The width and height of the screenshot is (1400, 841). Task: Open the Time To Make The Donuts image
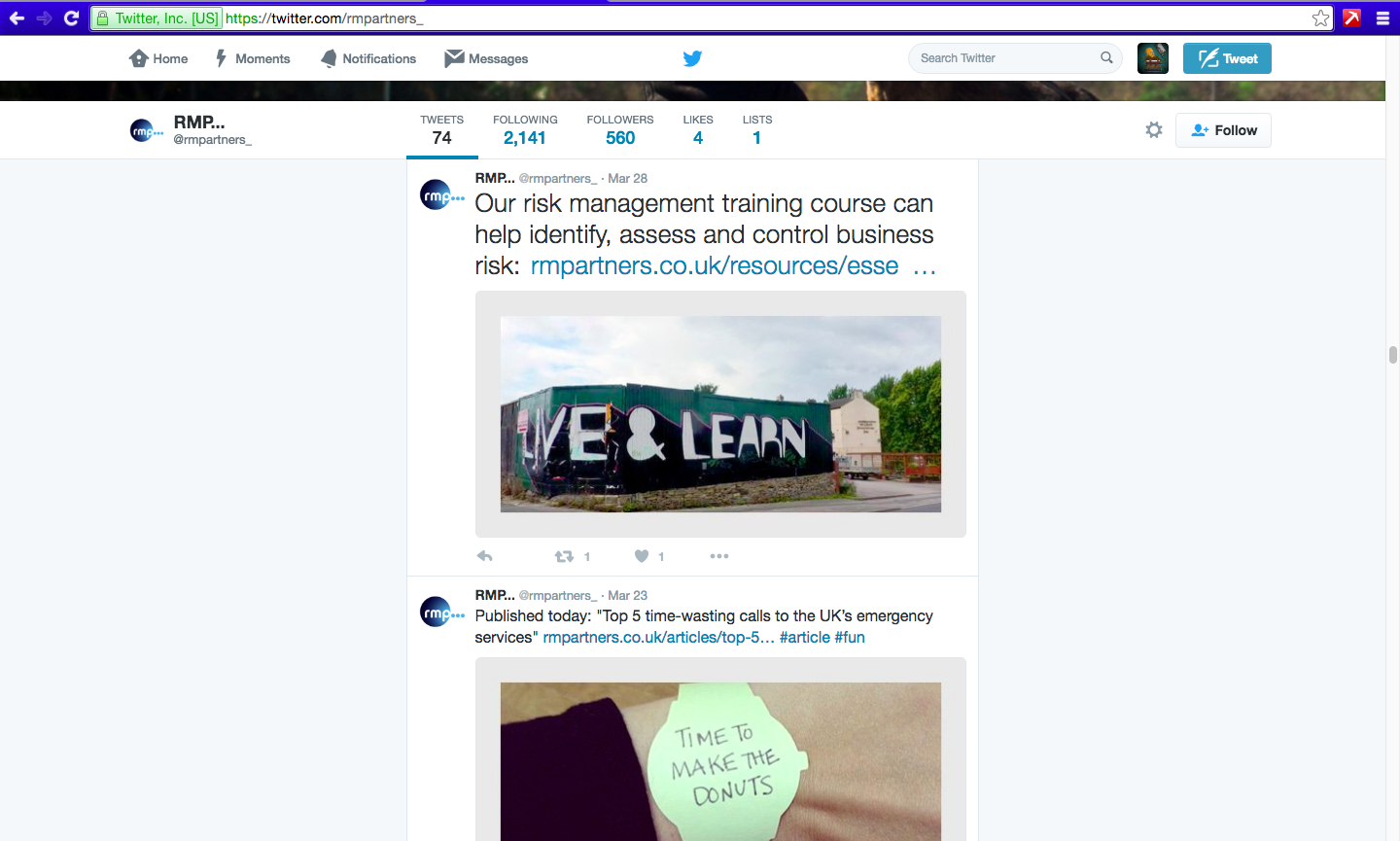[720, 761]
